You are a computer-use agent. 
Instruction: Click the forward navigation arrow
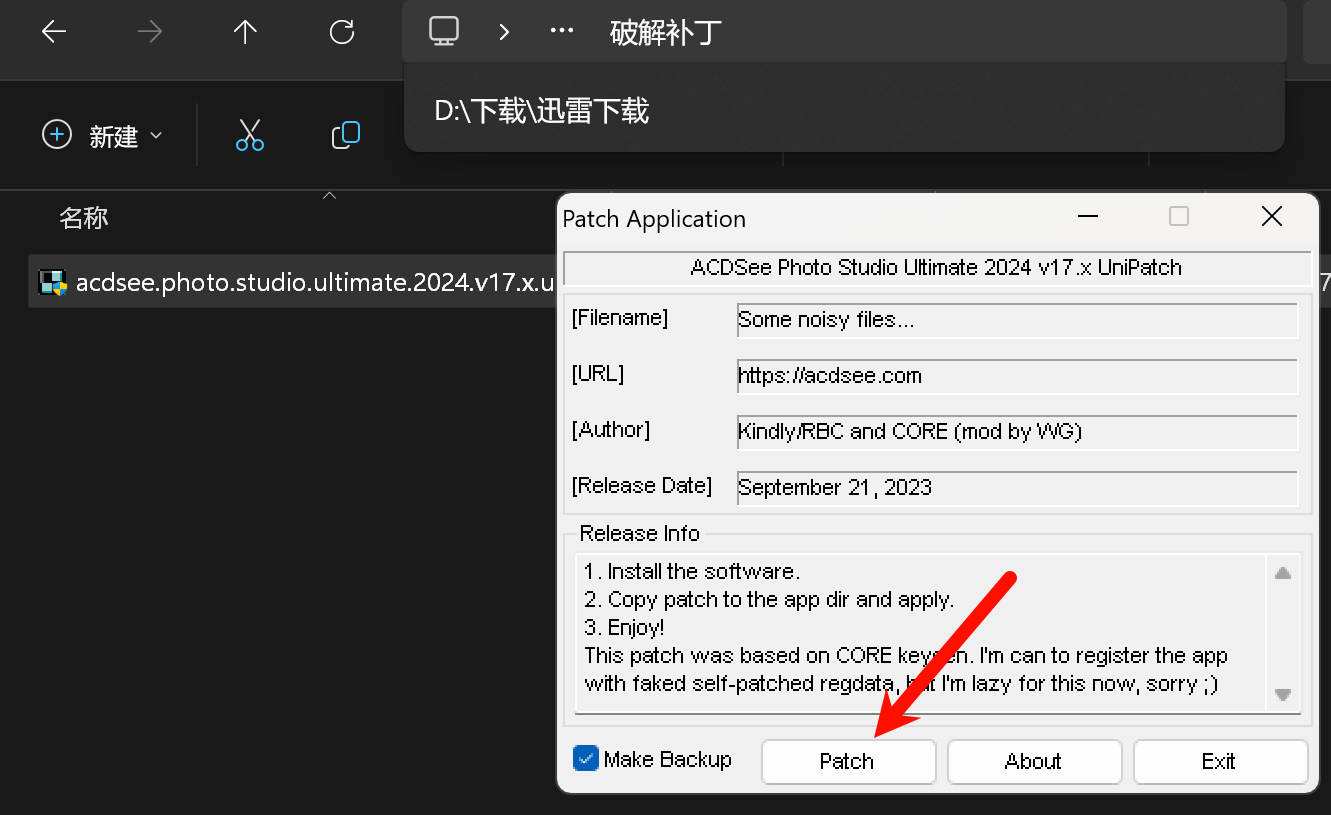[x=150, y=32]
